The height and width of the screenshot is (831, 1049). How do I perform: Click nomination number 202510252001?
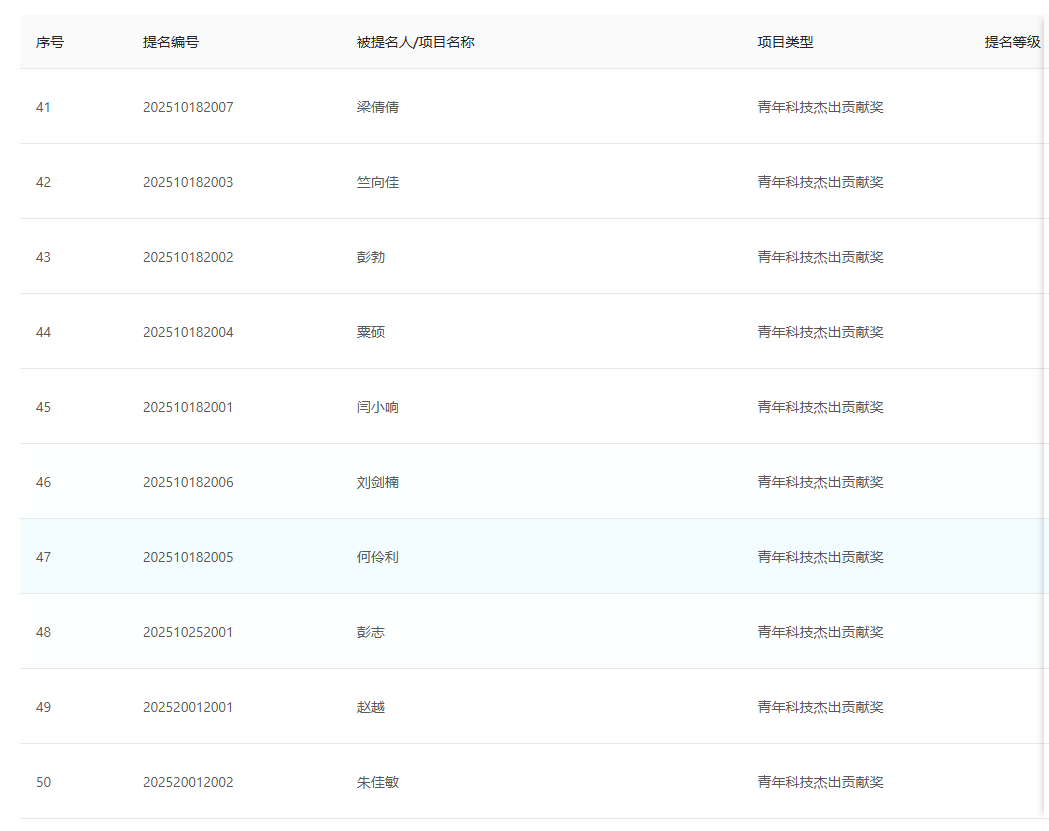186,632
